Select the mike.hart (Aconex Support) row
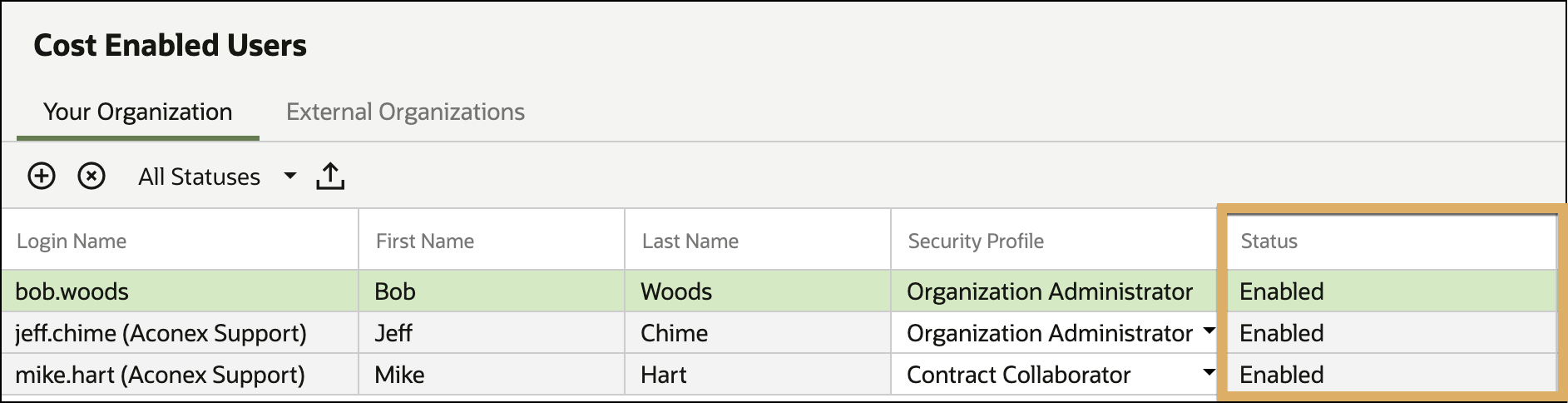Screen dimensions: 1568x403 pyautogui.click(x=779, y=375)
